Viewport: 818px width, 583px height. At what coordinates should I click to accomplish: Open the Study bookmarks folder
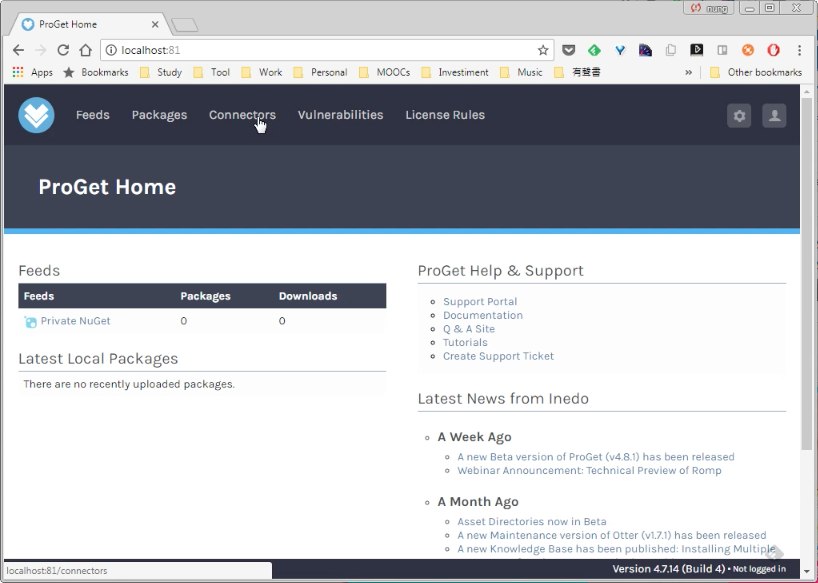[x=161, y=72]
